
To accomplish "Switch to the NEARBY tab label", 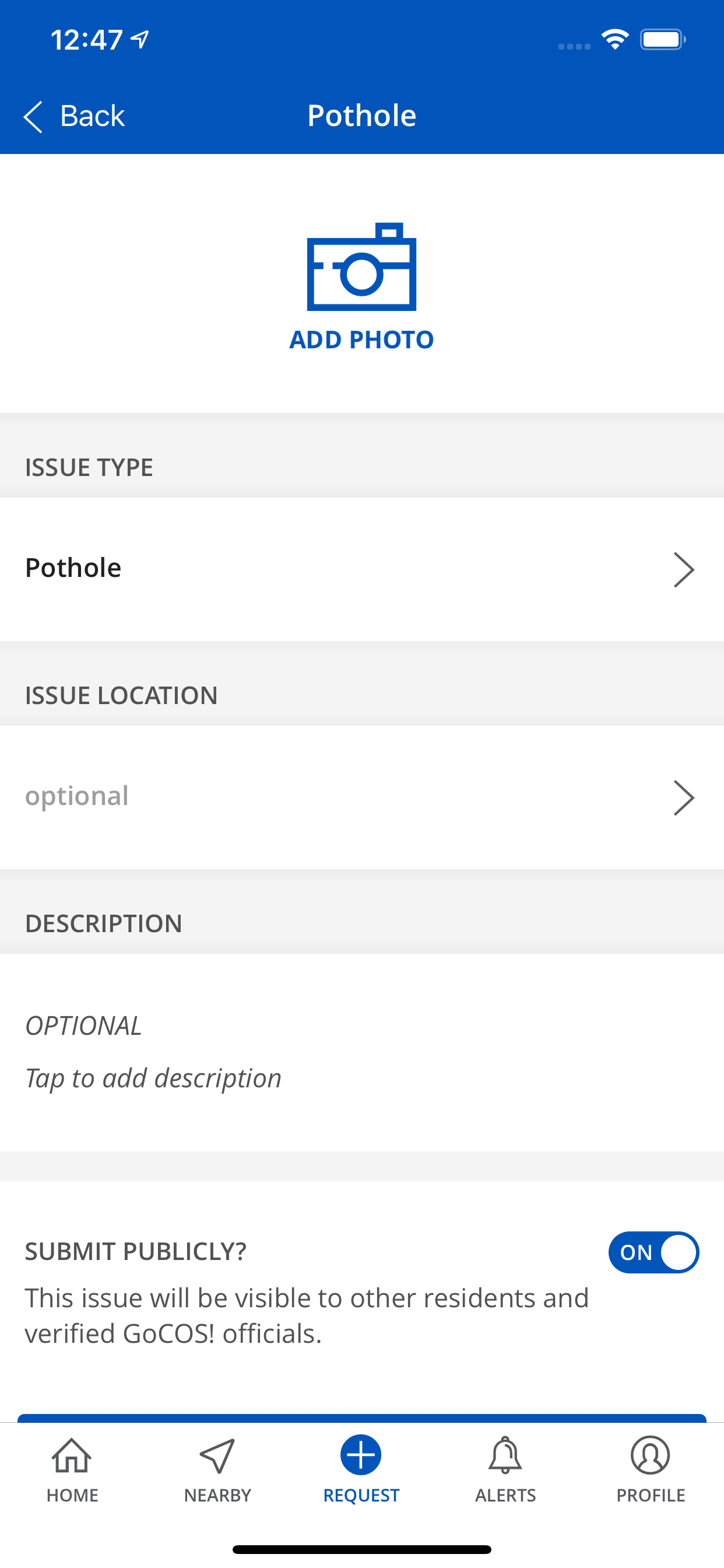I will click(217, 1495).
